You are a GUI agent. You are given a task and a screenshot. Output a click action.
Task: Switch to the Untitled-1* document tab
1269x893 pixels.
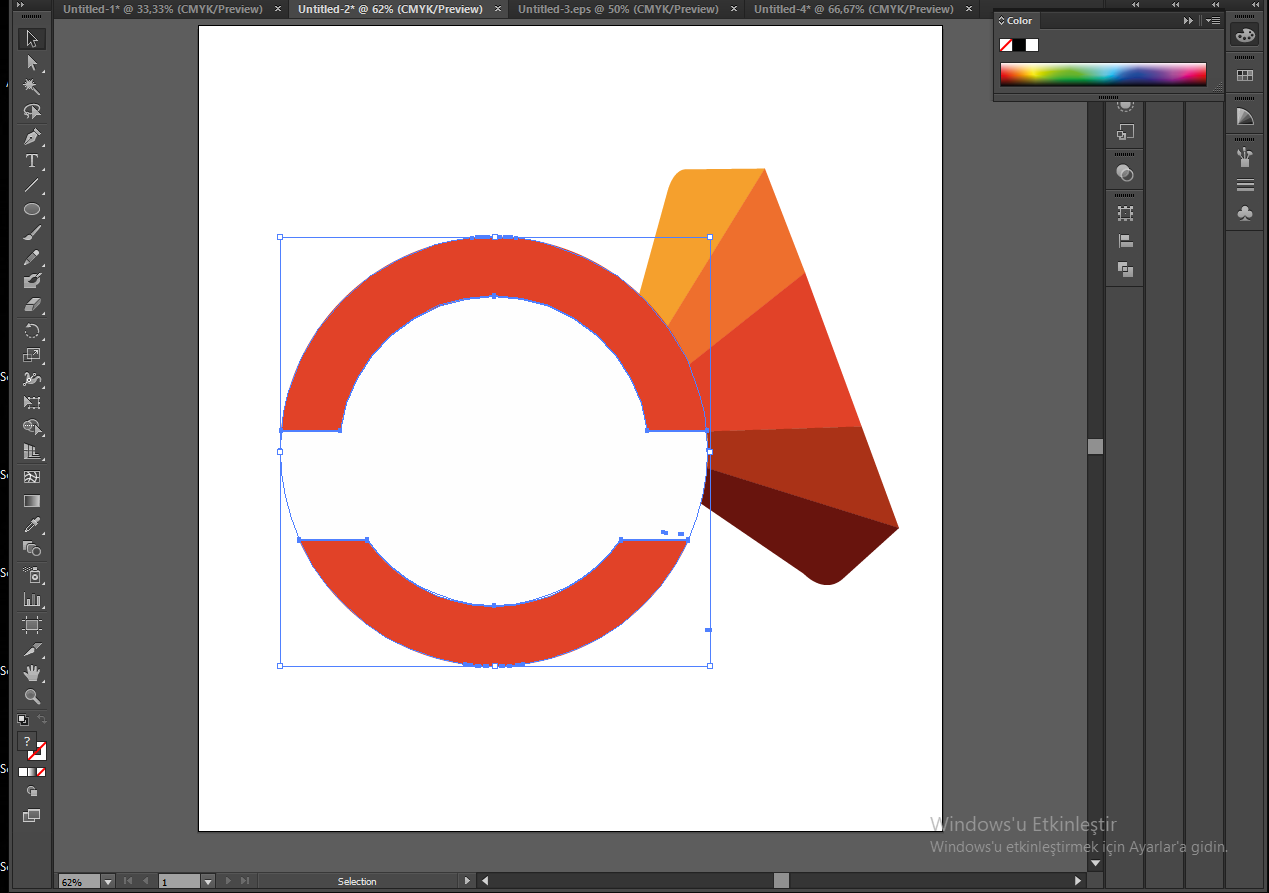(x=163, y=9)
